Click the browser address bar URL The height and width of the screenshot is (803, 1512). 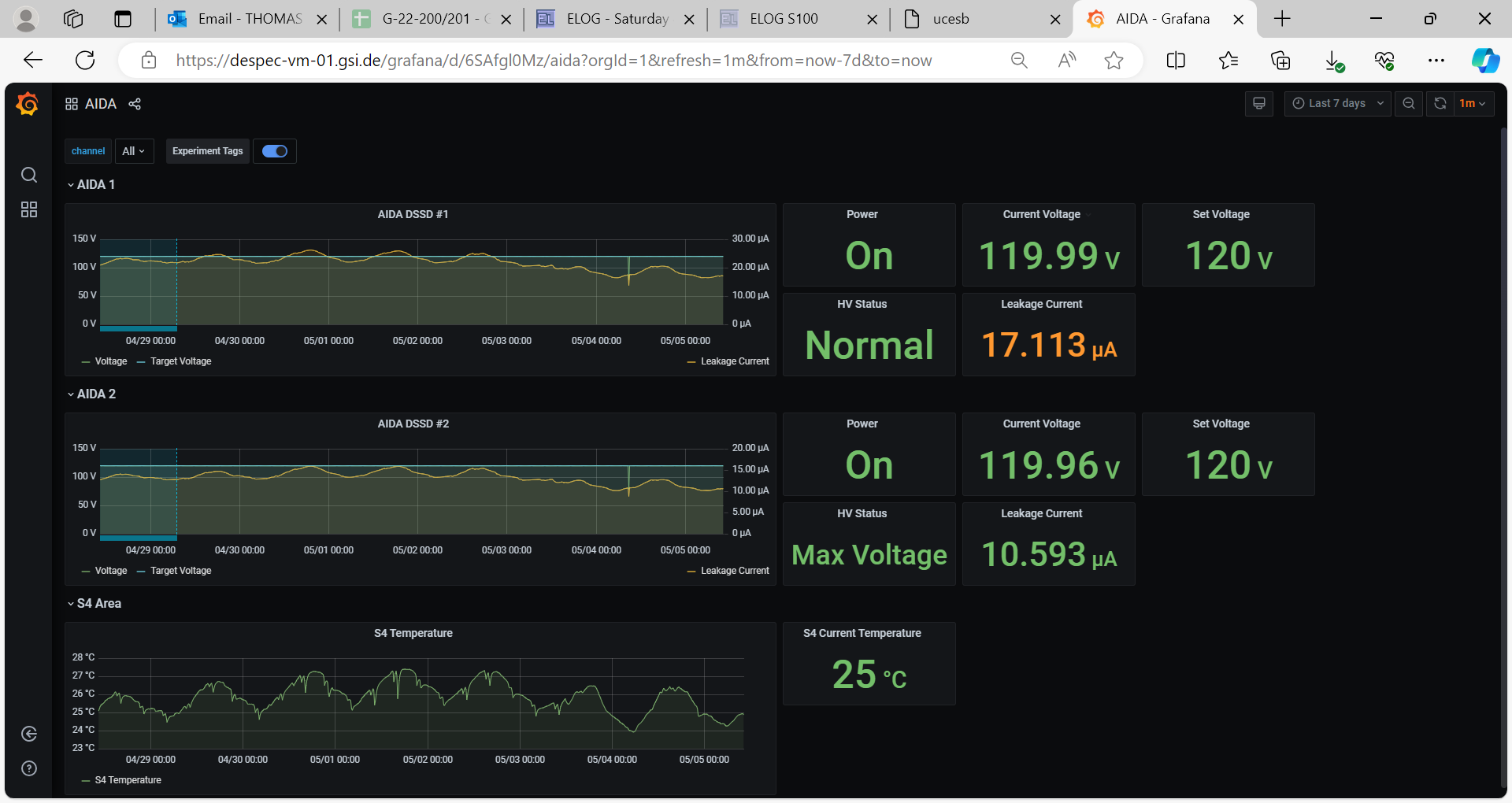pos(554,61)
